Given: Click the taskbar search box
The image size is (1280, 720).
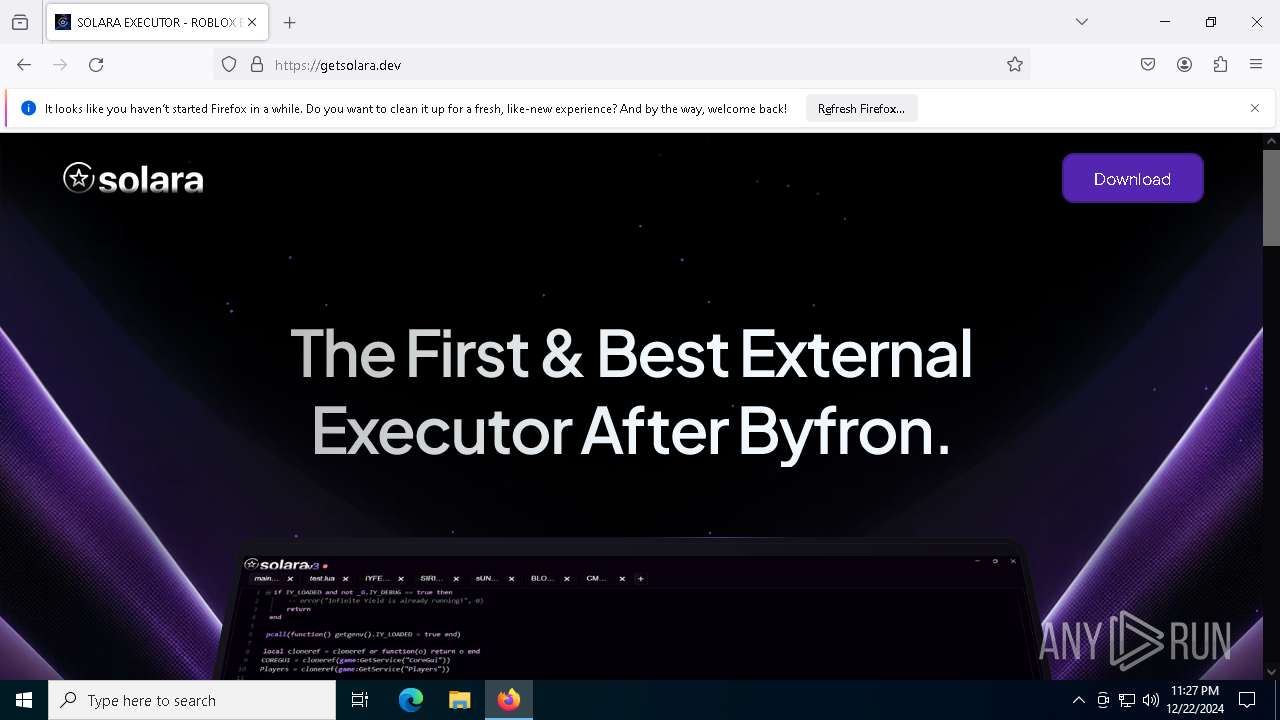Looking at the screenshot, I should tap(192, 700).
